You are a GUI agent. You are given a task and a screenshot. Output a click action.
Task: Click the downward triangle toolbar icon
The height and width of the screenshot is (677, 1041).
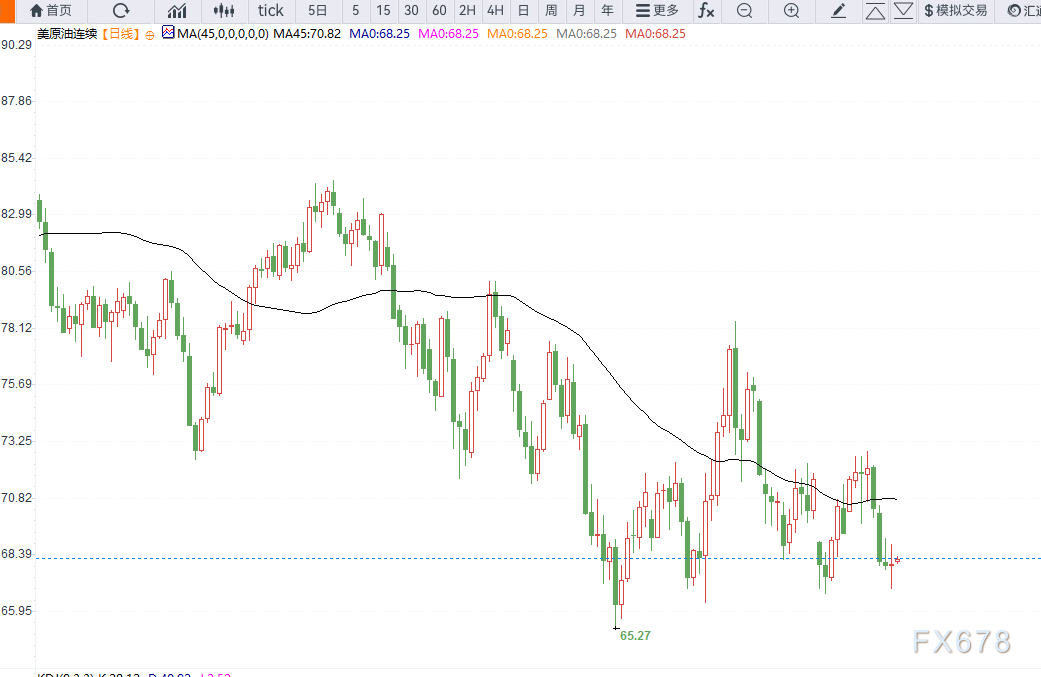pos(904,11)
